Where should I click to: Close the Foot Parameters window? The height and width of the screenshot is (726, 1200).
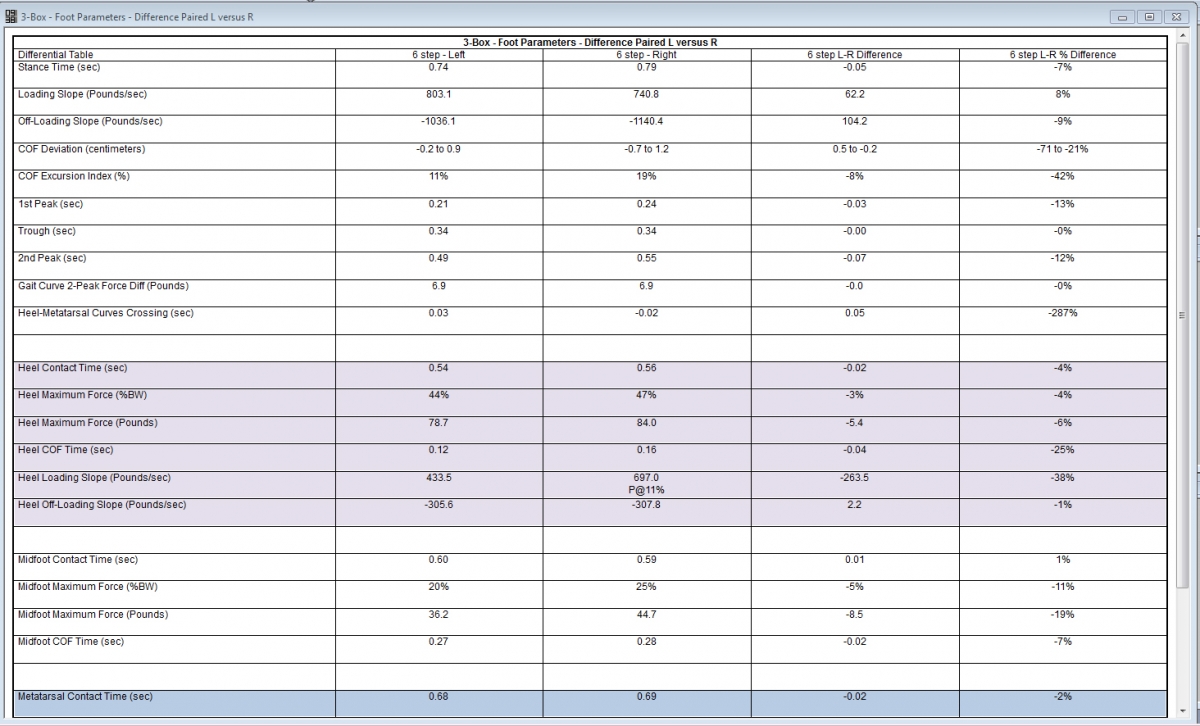point(1175,17)
